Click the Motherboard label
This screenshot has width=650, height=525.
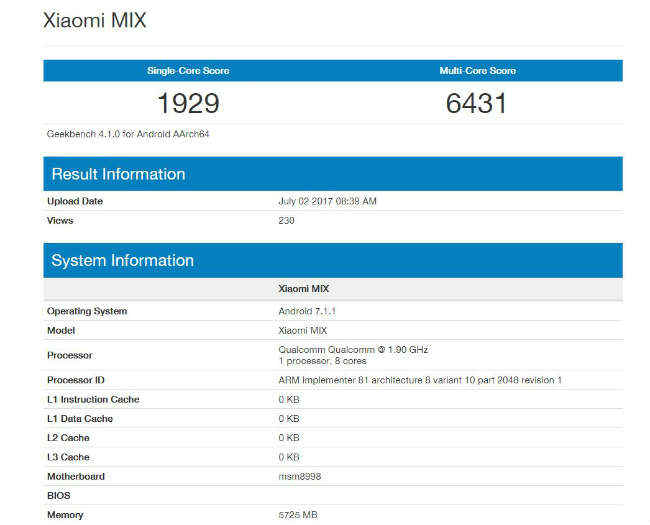(76, 476)
